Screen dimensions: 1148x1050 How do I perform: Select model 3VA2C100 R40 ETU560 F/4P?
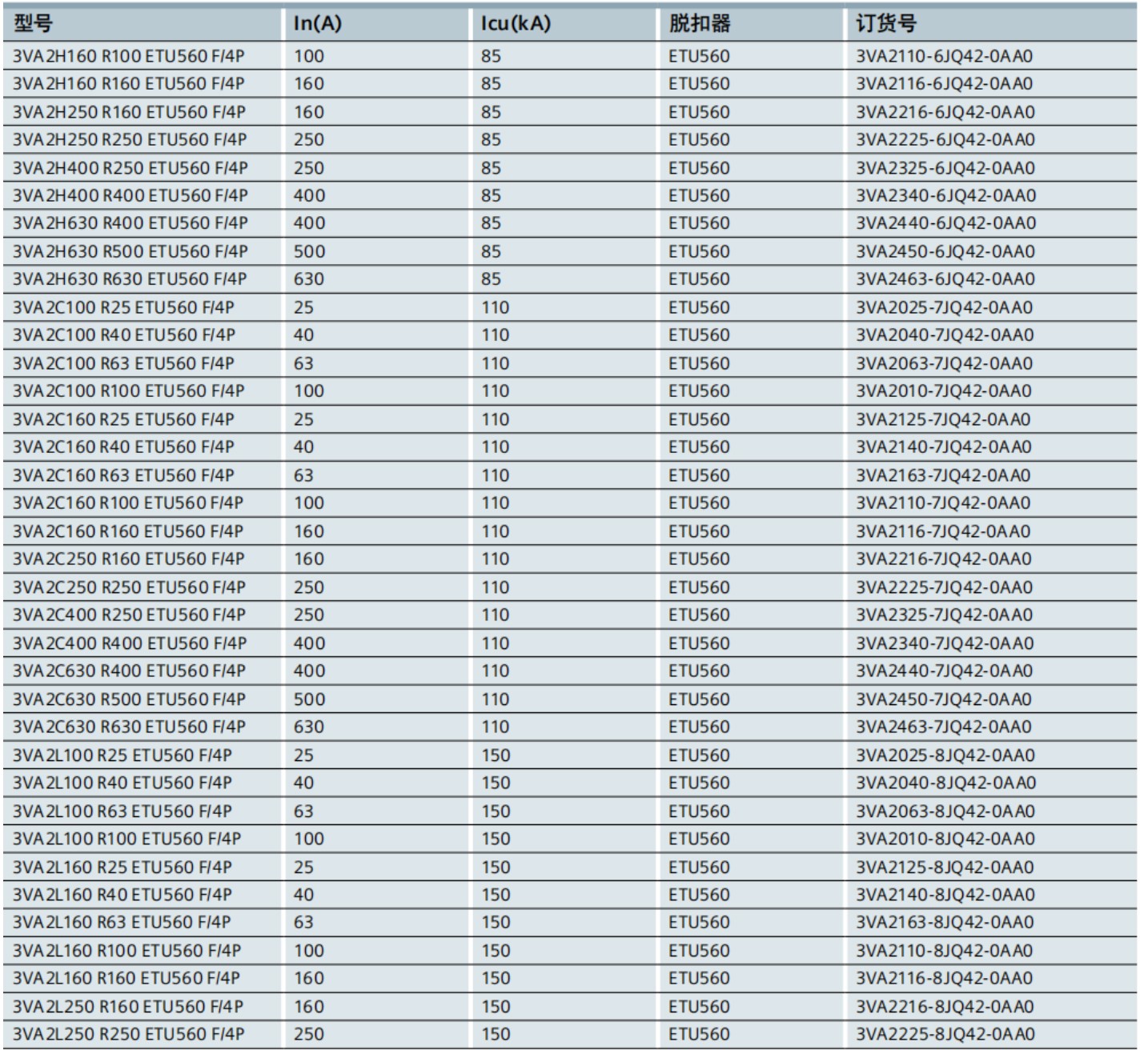coord(123,335)
